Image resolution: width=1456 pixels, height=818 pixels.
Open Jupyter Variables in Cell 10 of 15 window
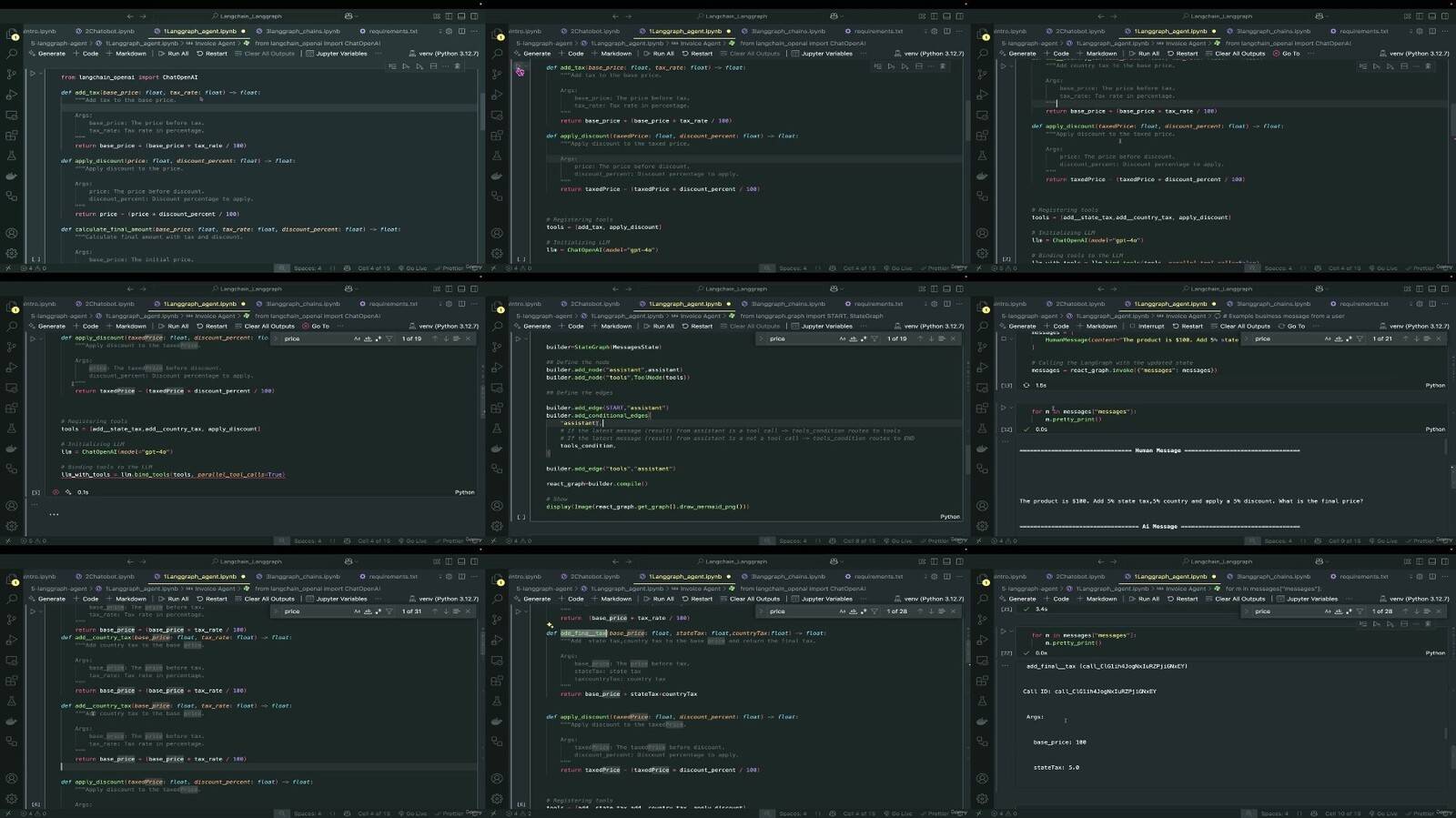1307,599
